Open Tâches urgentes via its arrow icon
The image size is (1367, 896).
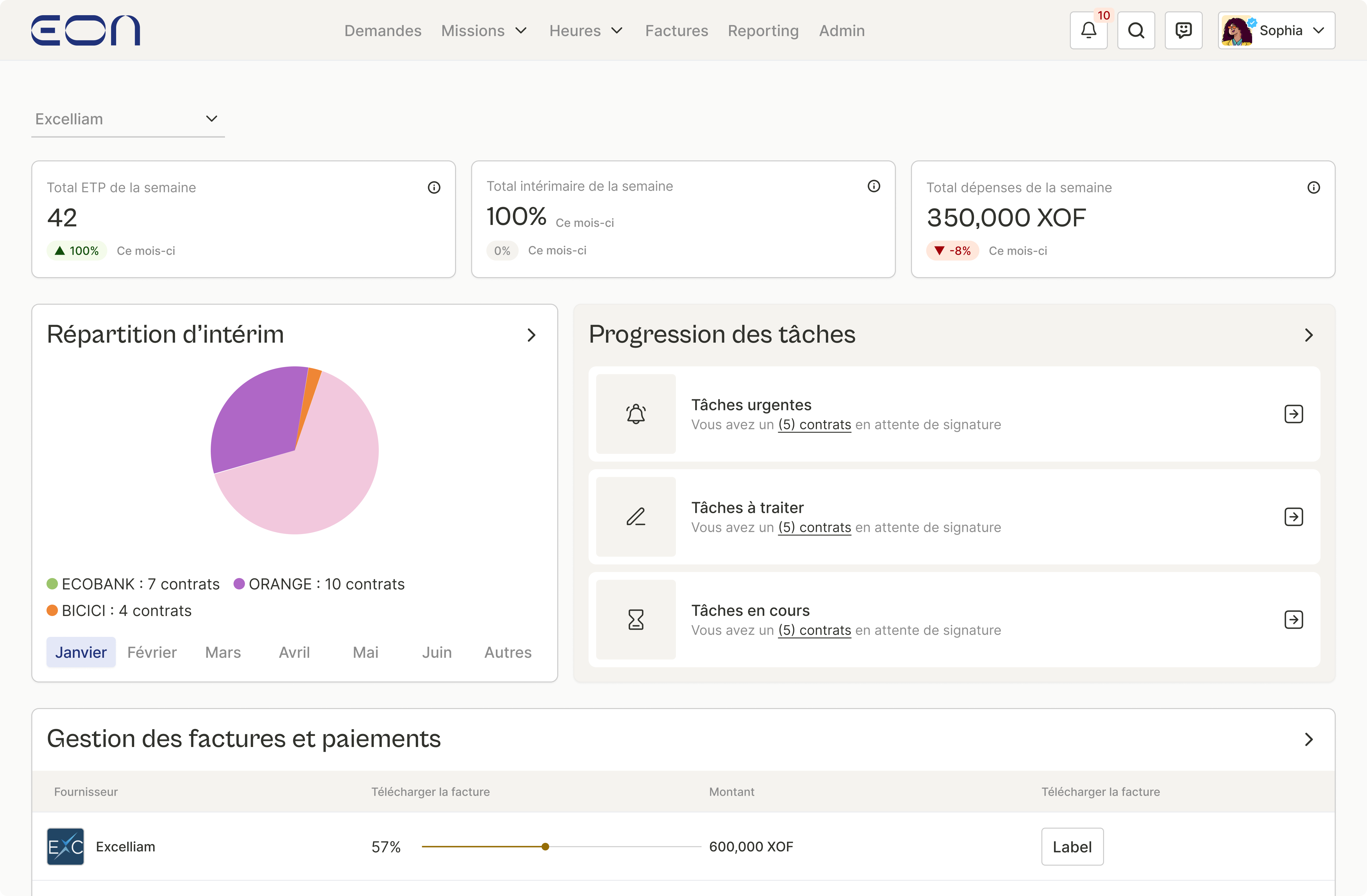(1294, 414)
